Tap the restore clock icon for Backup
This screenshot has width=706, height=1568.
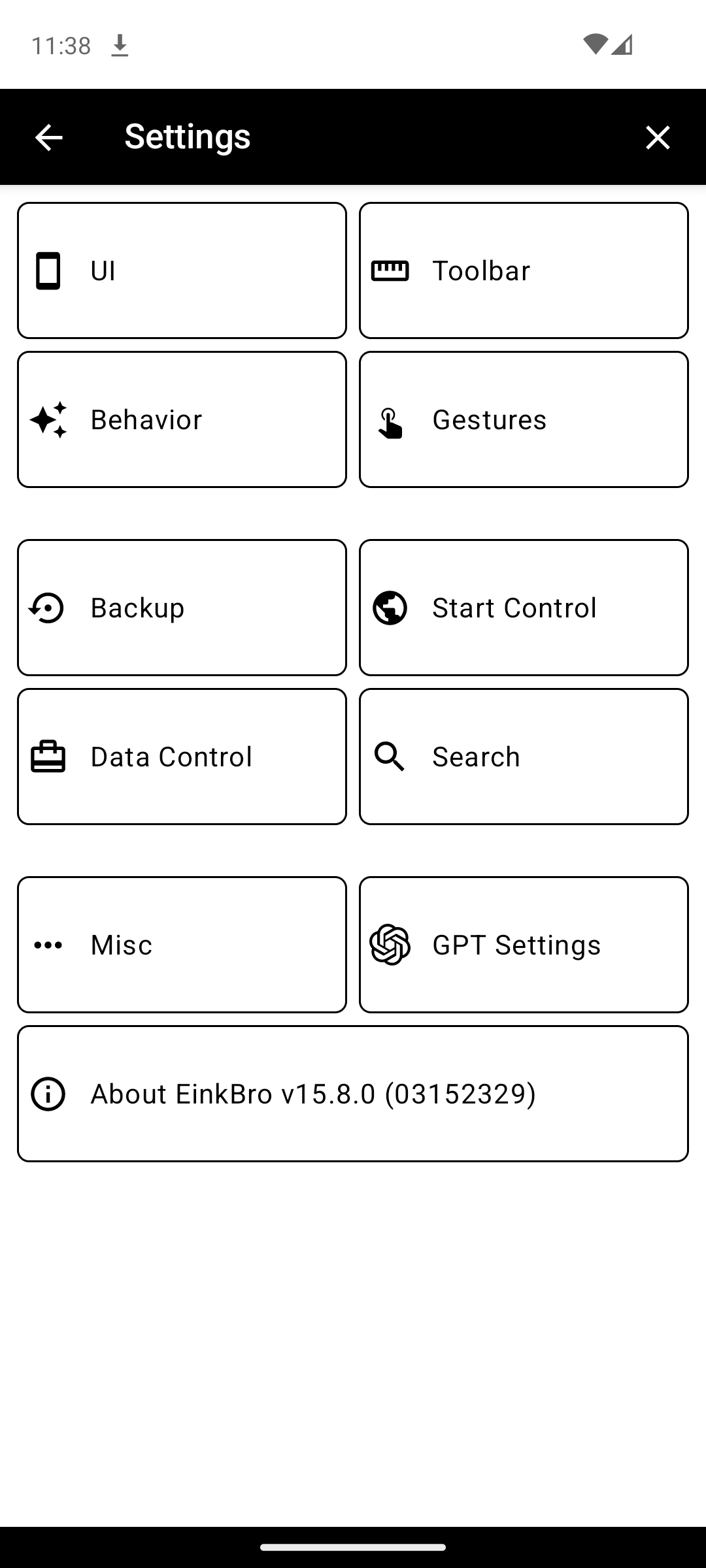point(47,608)
